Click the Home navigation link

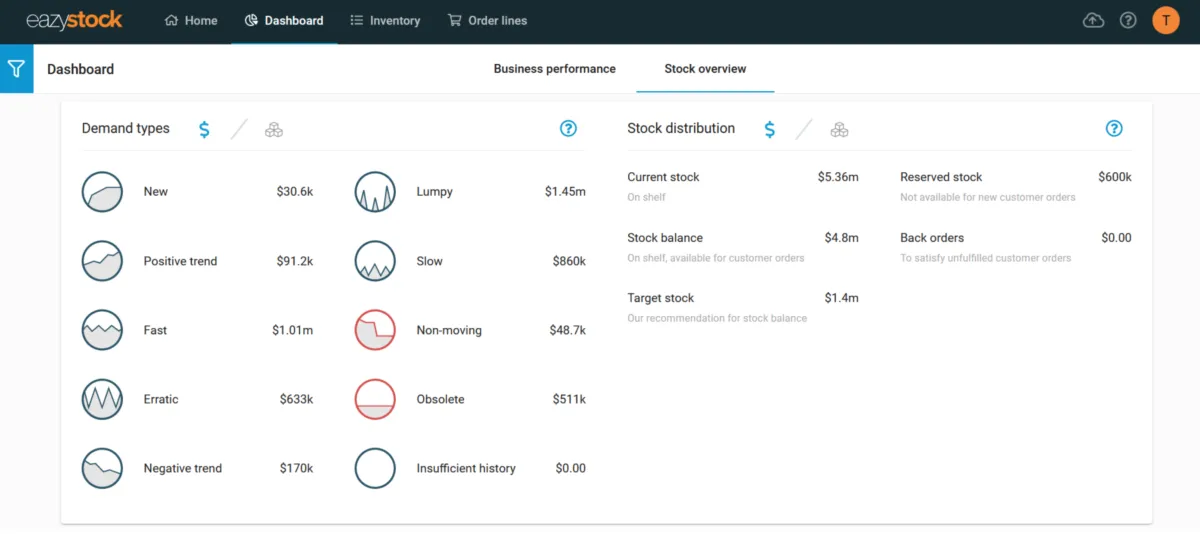point(191,20)
